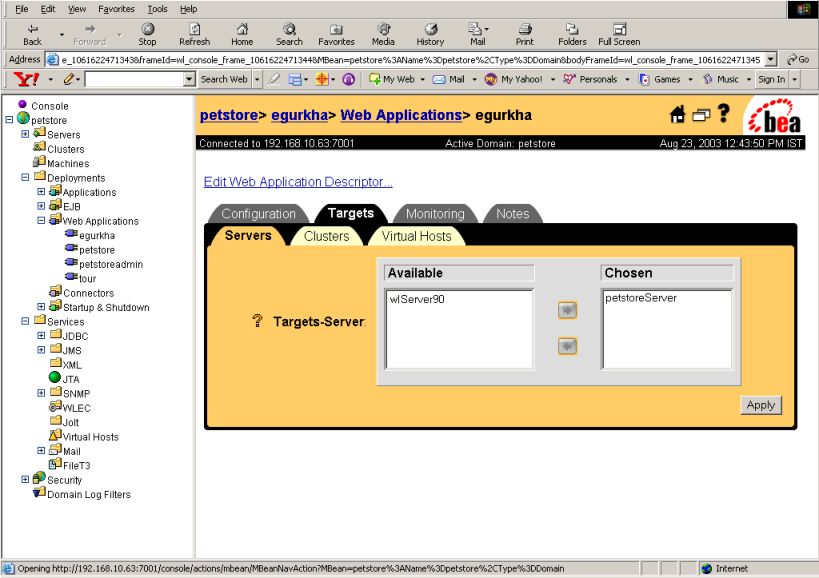Open console in new window icon
Screen dimensions: 819x578
pos(701,115)
